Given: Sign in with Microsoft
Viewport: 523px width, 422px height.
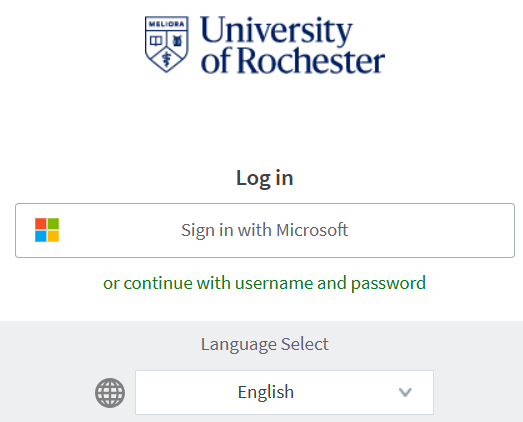Looking at the screenshot, I should (x=265, y=230).
